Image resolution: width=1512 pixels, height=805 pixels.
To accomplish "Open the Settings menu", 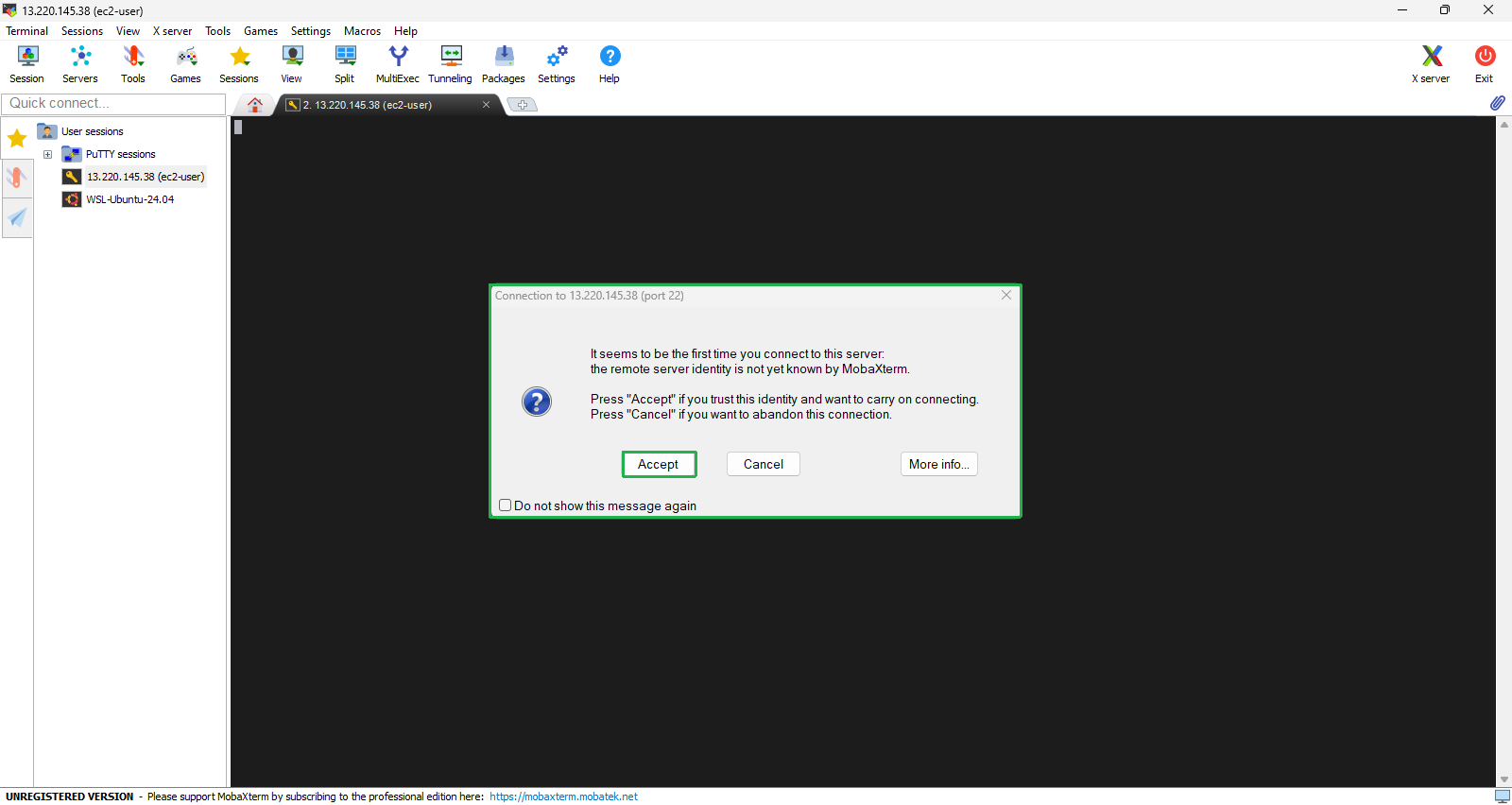I will pos(310,31).
